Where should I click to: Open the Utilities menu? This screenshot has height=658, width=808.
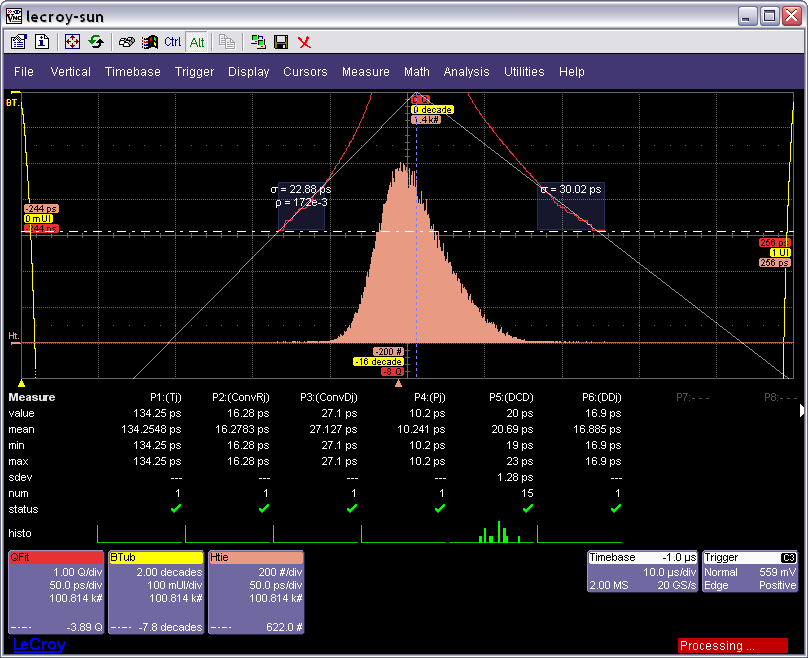click(x=524, y=72)
